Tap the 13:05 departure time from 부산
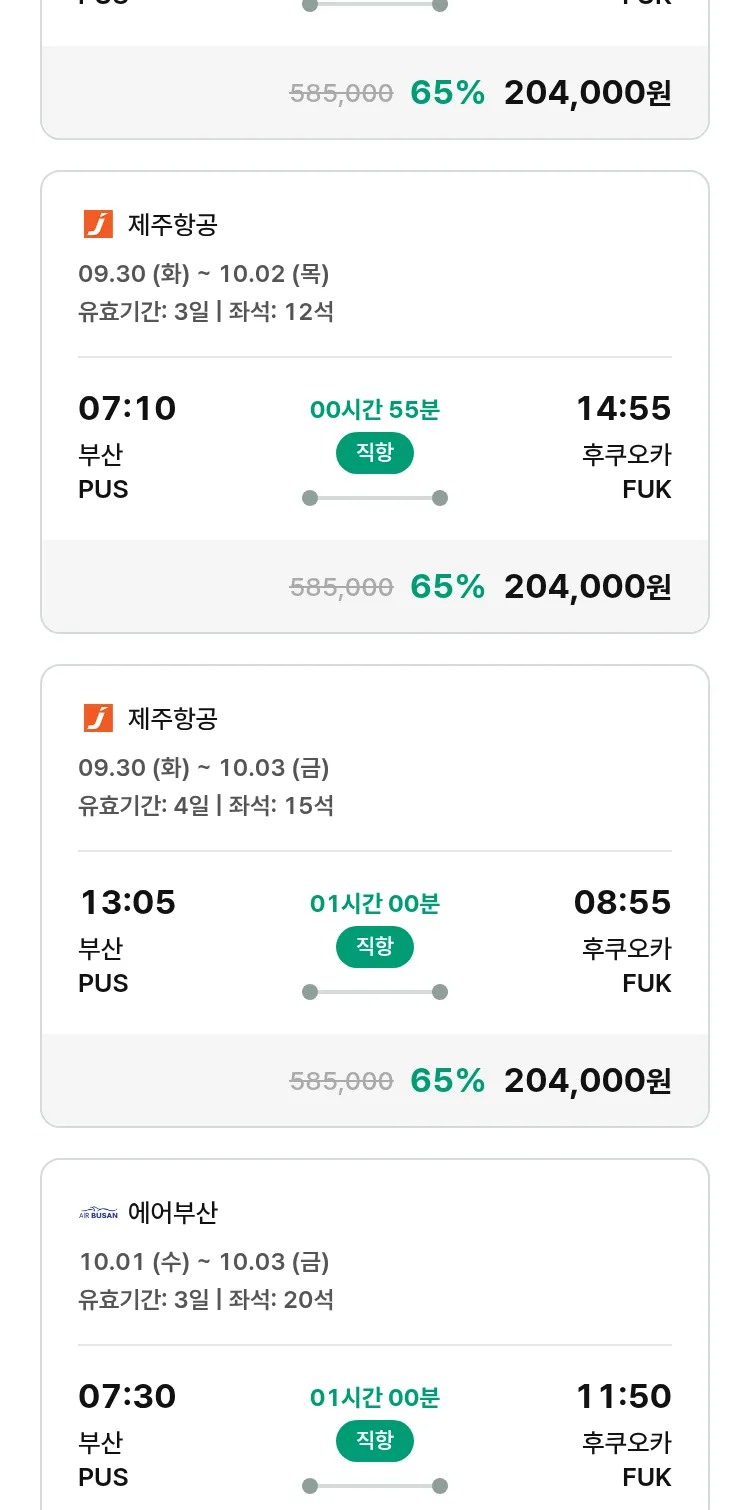 click(x=127, y=903)
